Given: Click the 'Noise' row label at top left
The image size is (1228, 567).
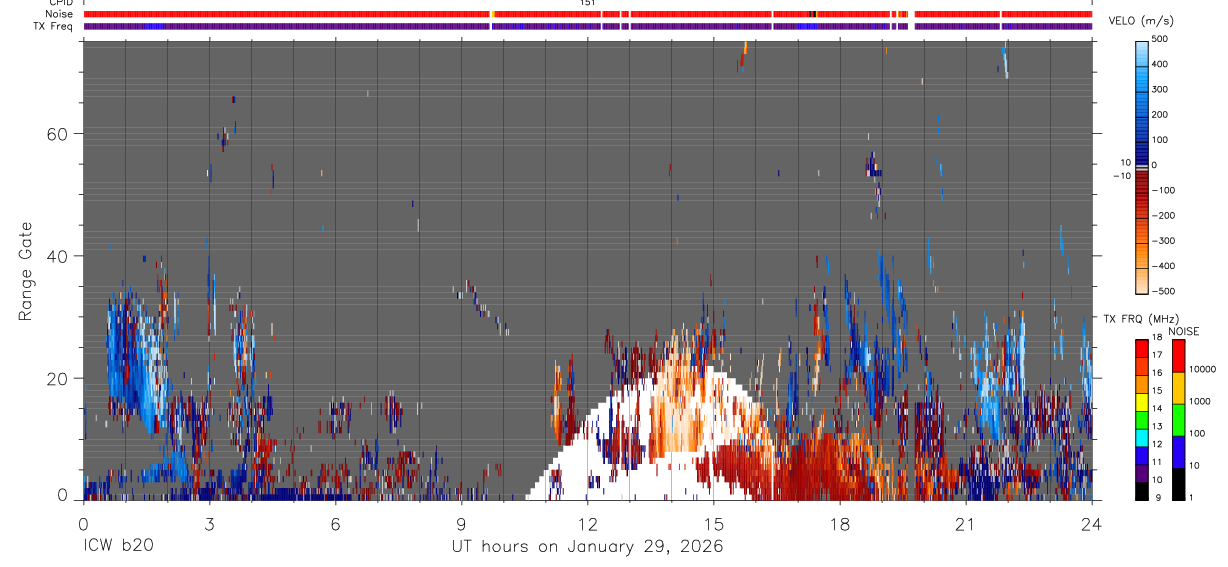Looking at the screenshot, I should coord(59,14).
